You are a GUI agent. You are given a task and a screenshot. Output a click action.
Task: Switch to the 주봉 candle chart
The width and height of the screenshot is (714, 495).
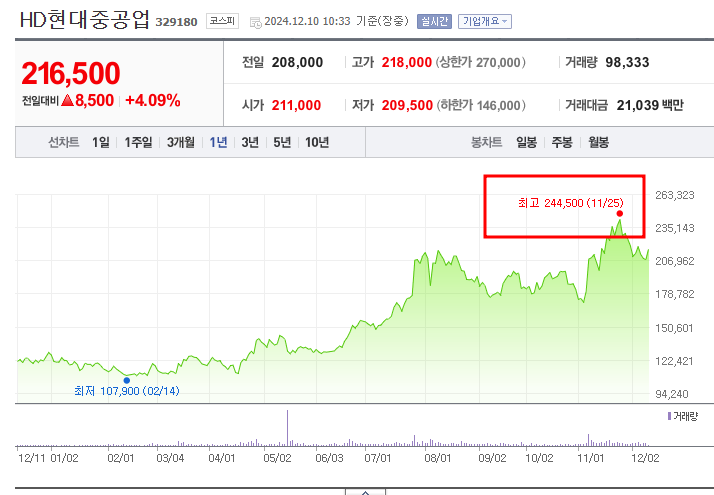click(562, 143)
